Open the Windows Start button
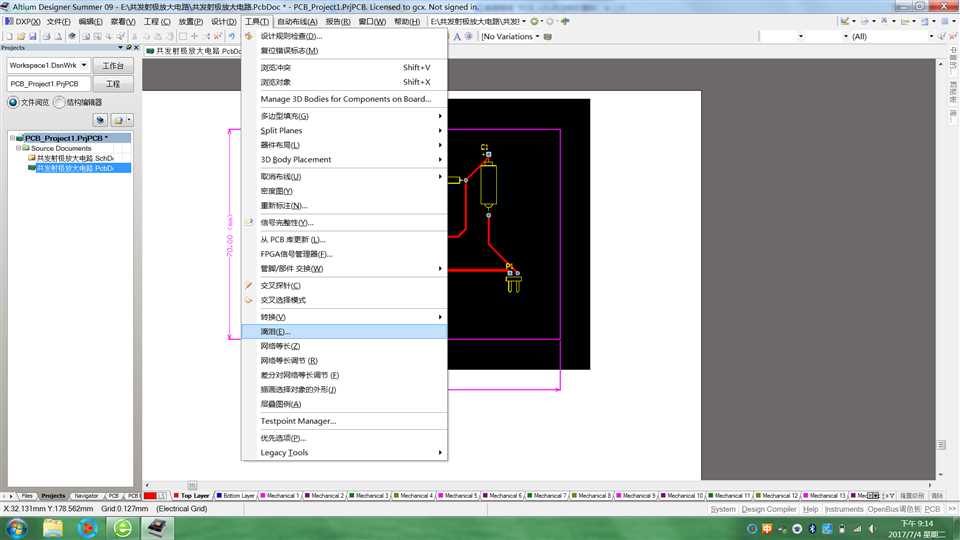 click(x=16, y=528)
